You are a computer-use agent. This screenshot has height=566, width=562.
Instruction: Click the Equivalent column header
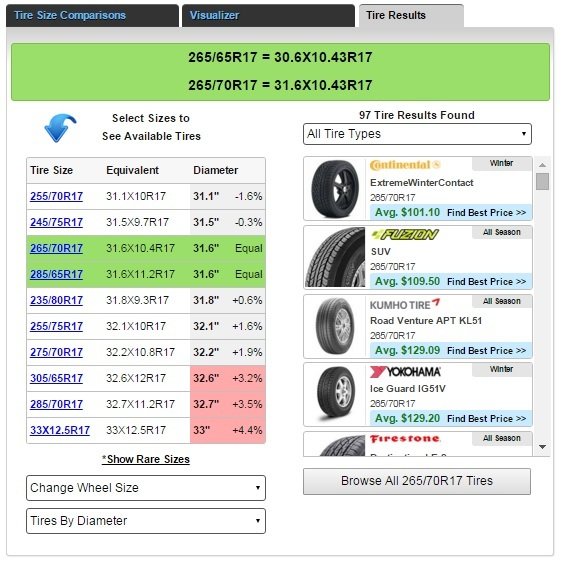[132, 170]
